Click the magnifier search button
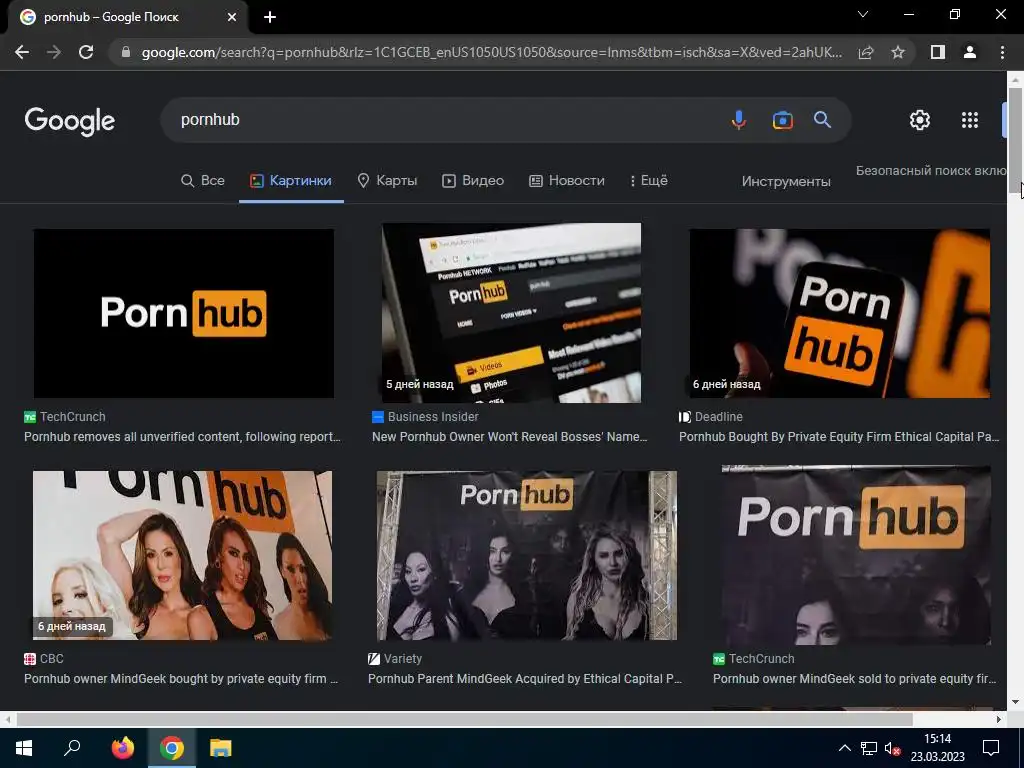Image resolution: width=1024 pixels, height=768 pixels. [x=822, y=120]
